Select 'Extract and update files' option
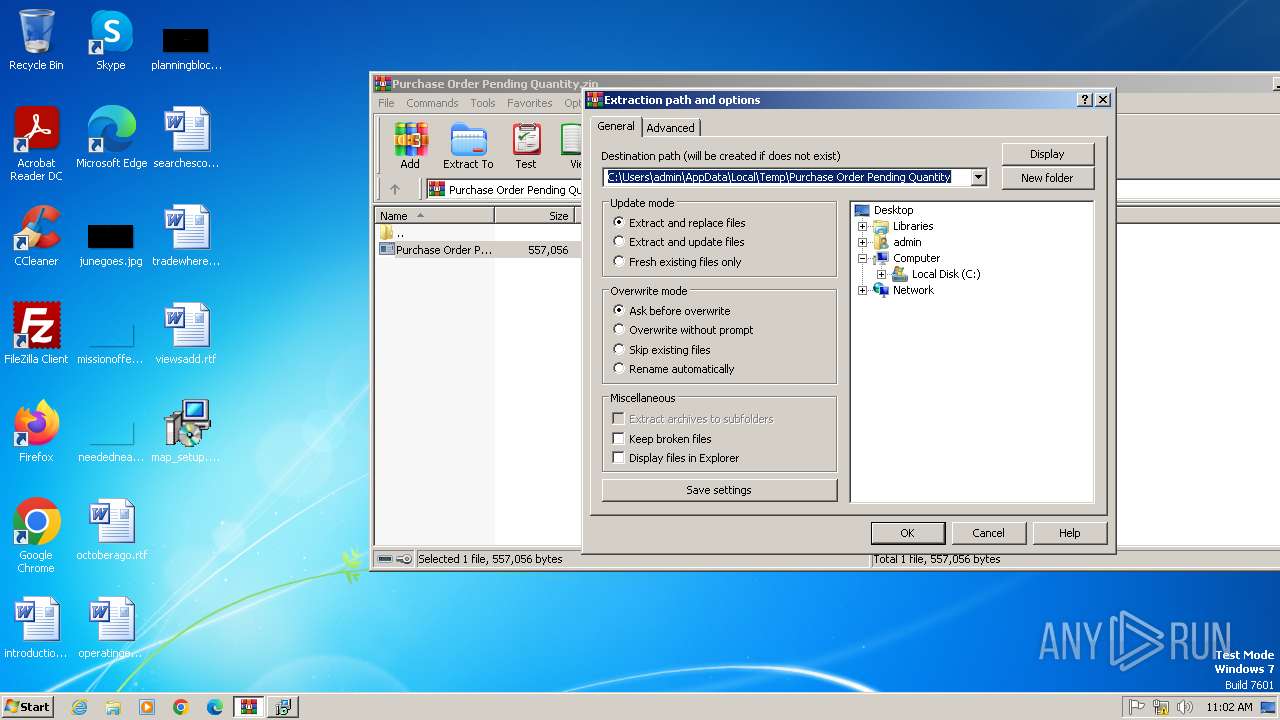 [679, 242]
